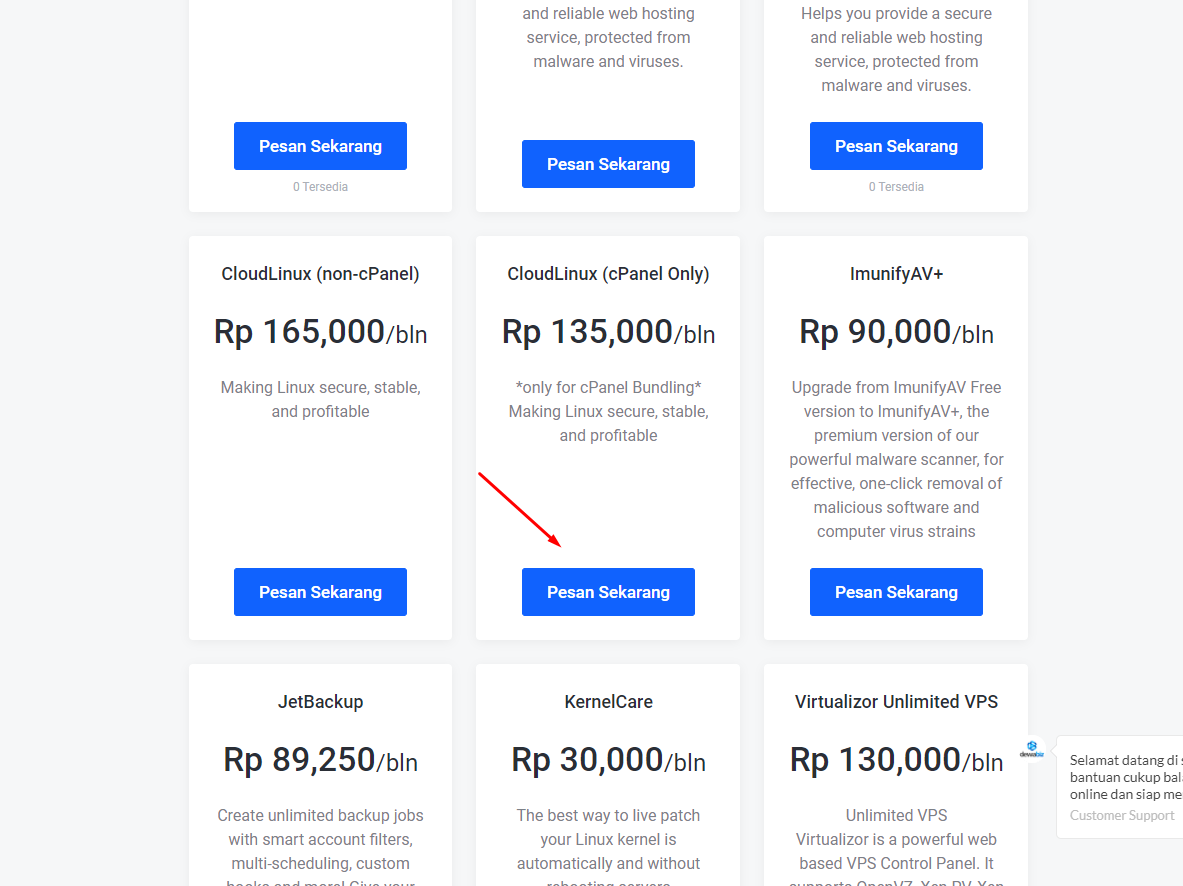Order CloudLinux (non-cPanel) with Pesan Sekarang
The image size is (1183, 886).
tap(320, 592)
